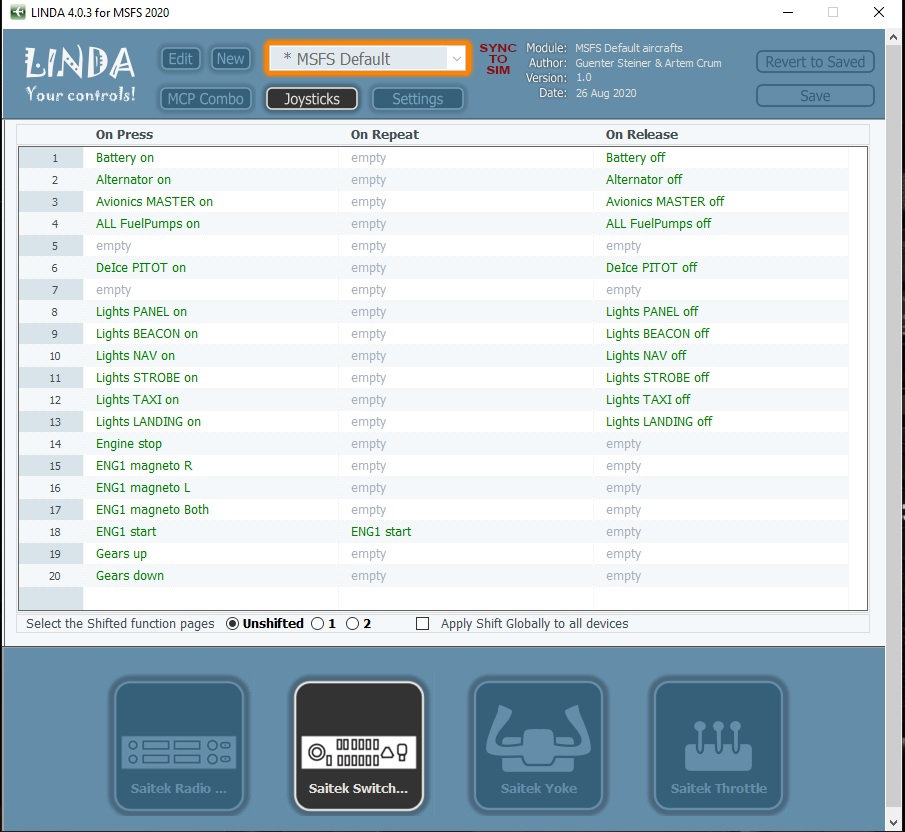
Task: Click the On Release column header
Action: (x=642, y=134)
